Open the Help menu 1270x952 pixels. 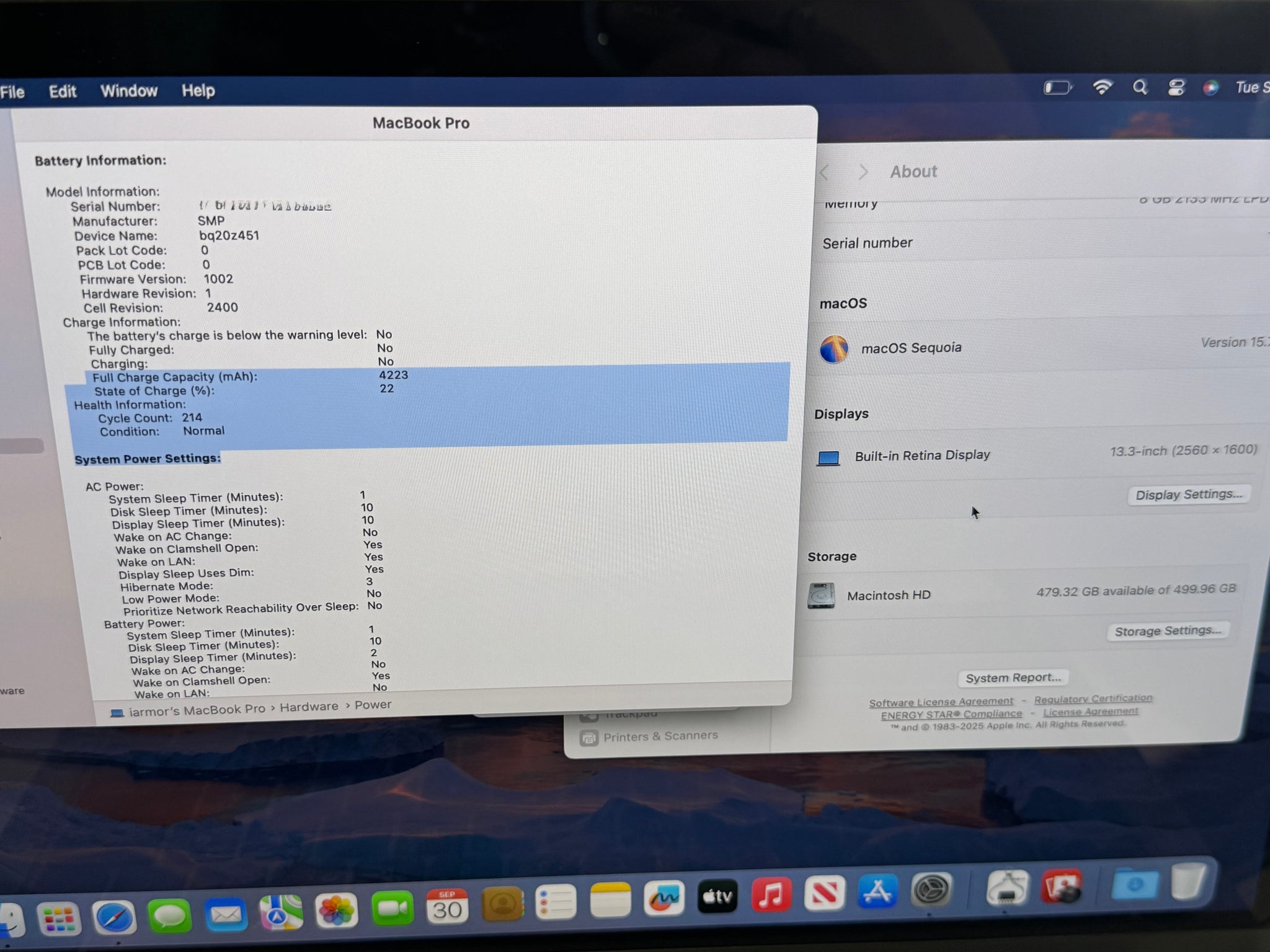pos(198,90)
